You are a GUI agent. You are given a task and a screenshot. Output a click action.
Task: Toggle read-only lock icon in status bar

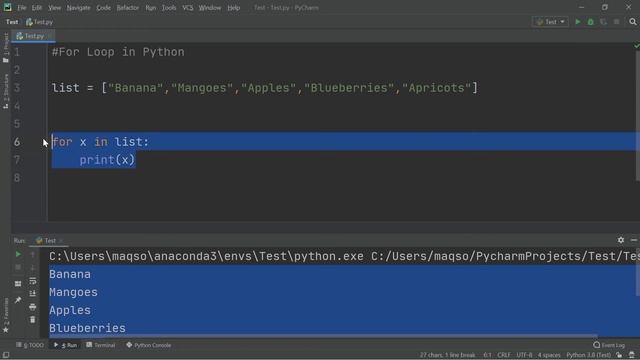tap(619, 355)
